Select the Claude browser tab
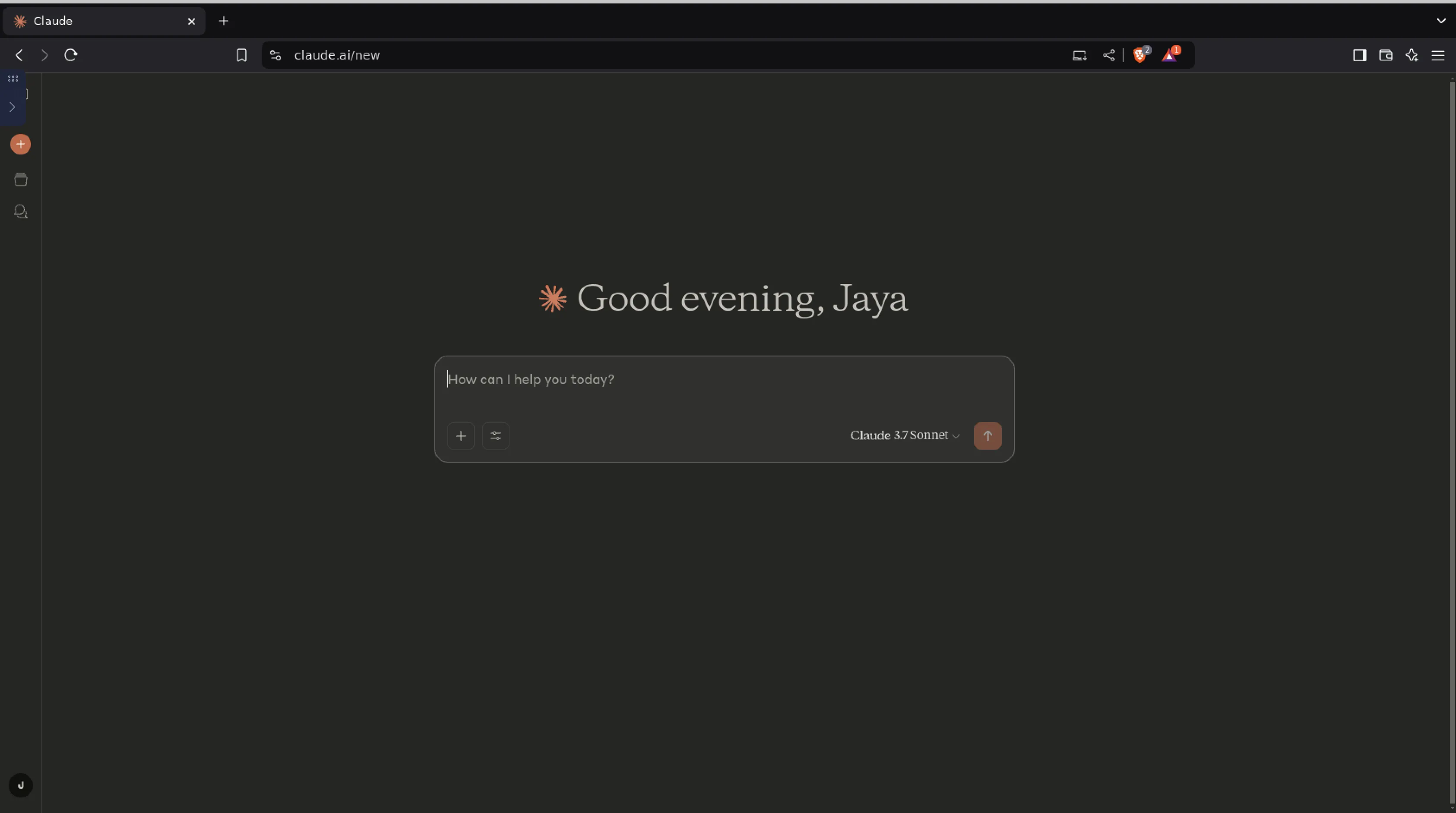This screenshot has height=813, width=1456. [x=104, y=21]
